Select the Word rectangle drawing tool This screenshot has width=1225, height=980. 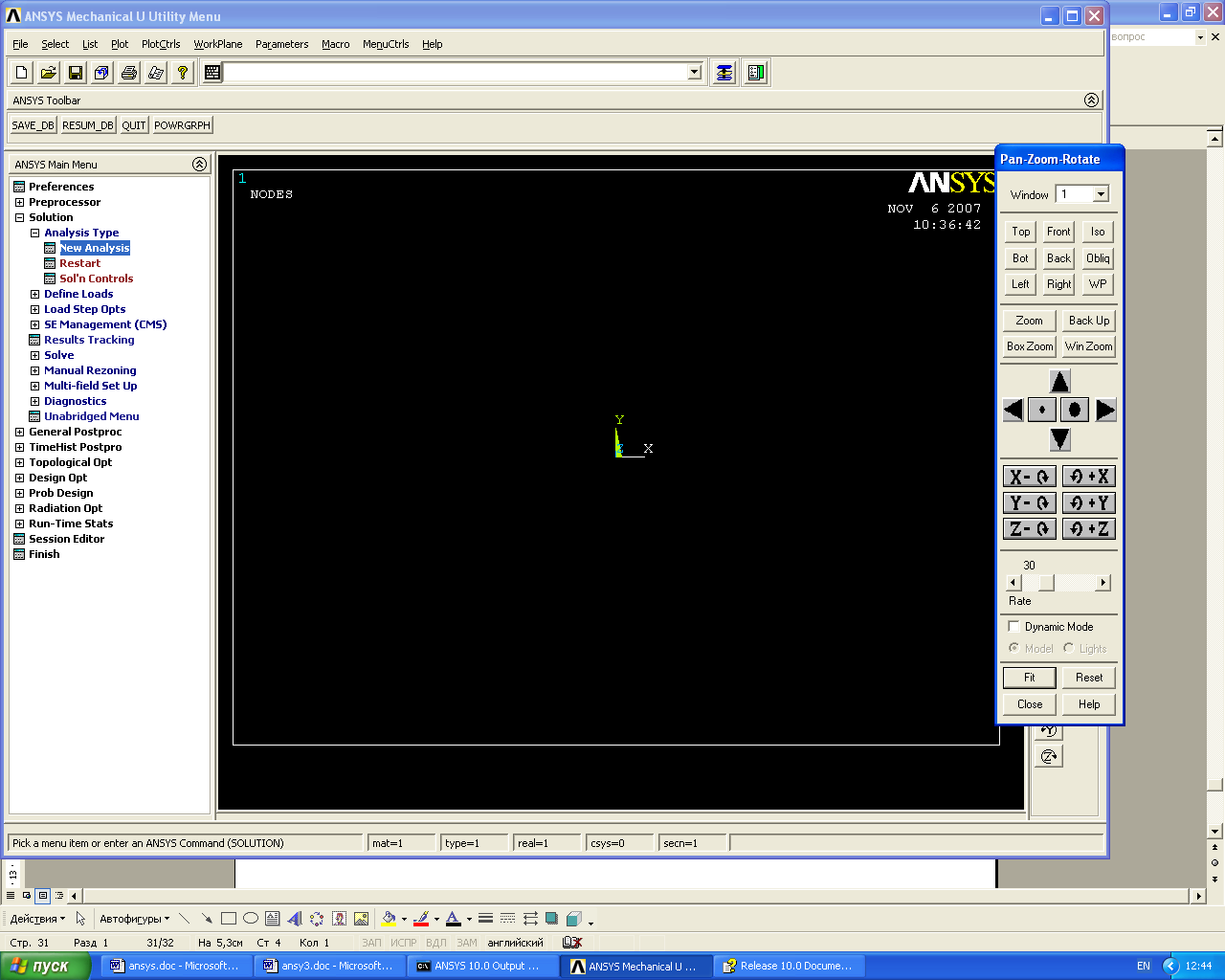click(229, 919)
